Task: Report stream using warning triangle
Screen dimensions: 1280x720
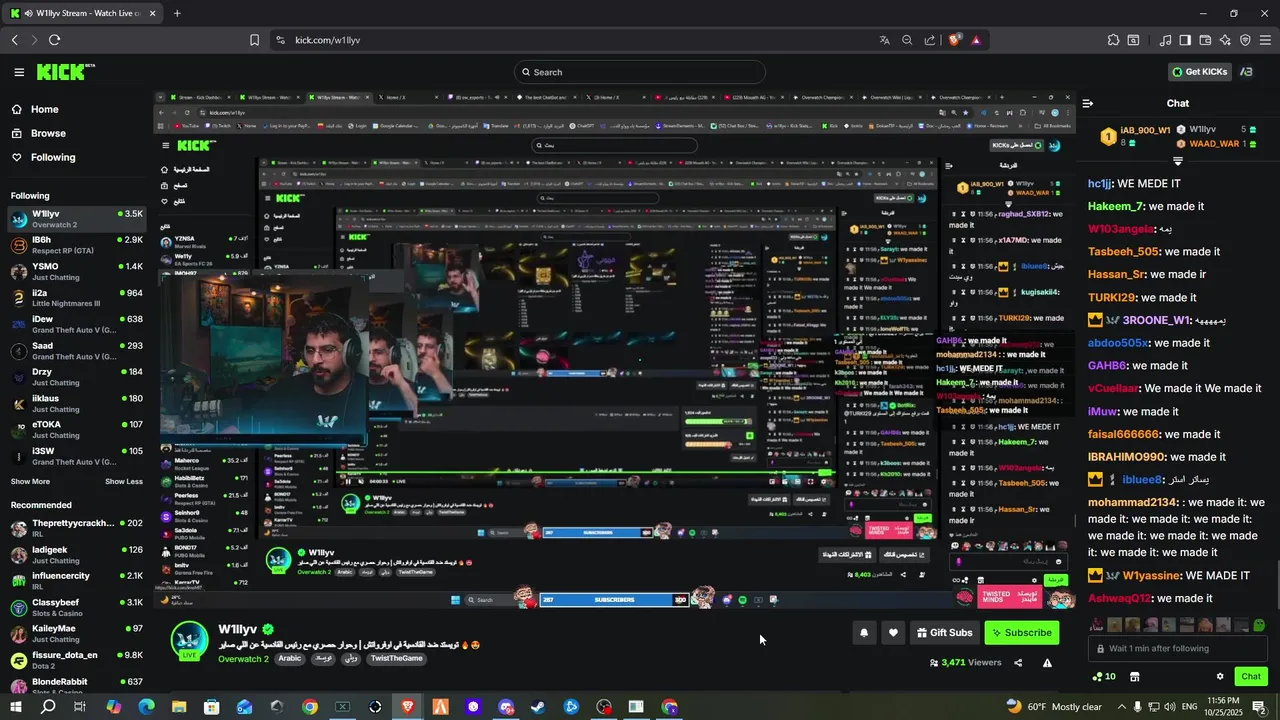Action: pyautogui.click(x=1047, y=662)
